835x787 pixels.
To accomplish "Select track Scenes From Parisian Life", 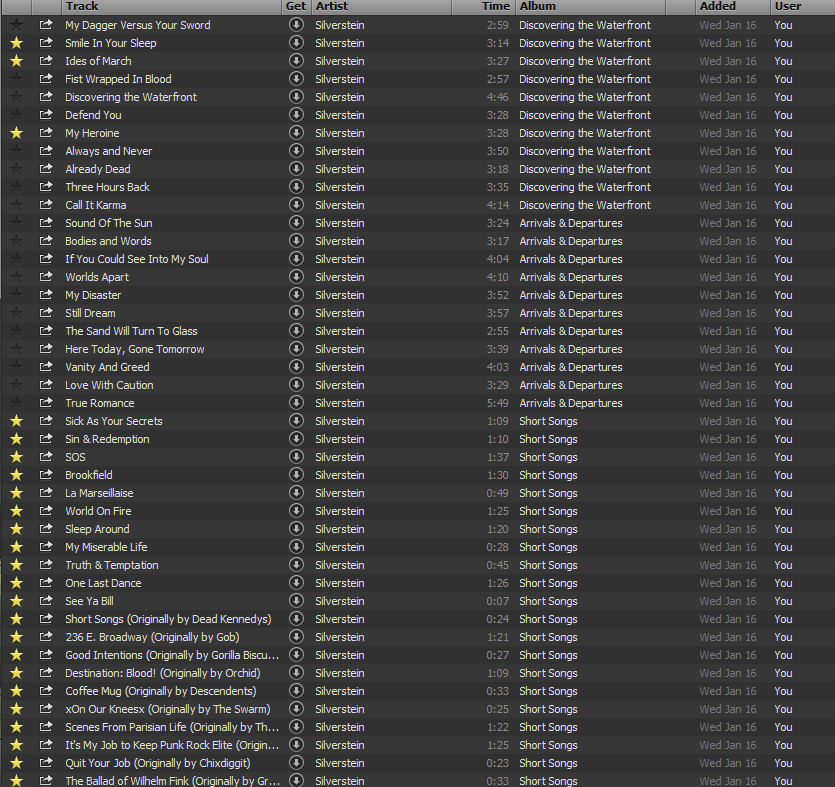I will [172, 727].
